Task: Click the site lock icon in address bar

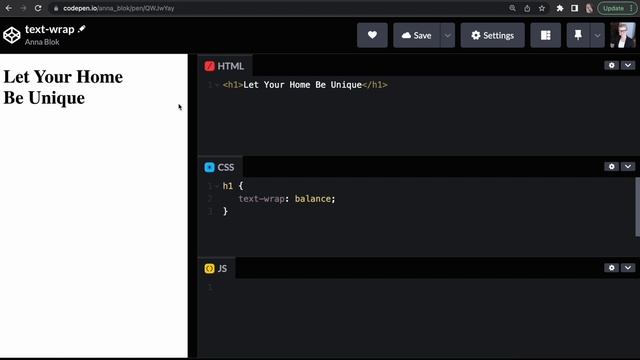Action: click(56, 8)
